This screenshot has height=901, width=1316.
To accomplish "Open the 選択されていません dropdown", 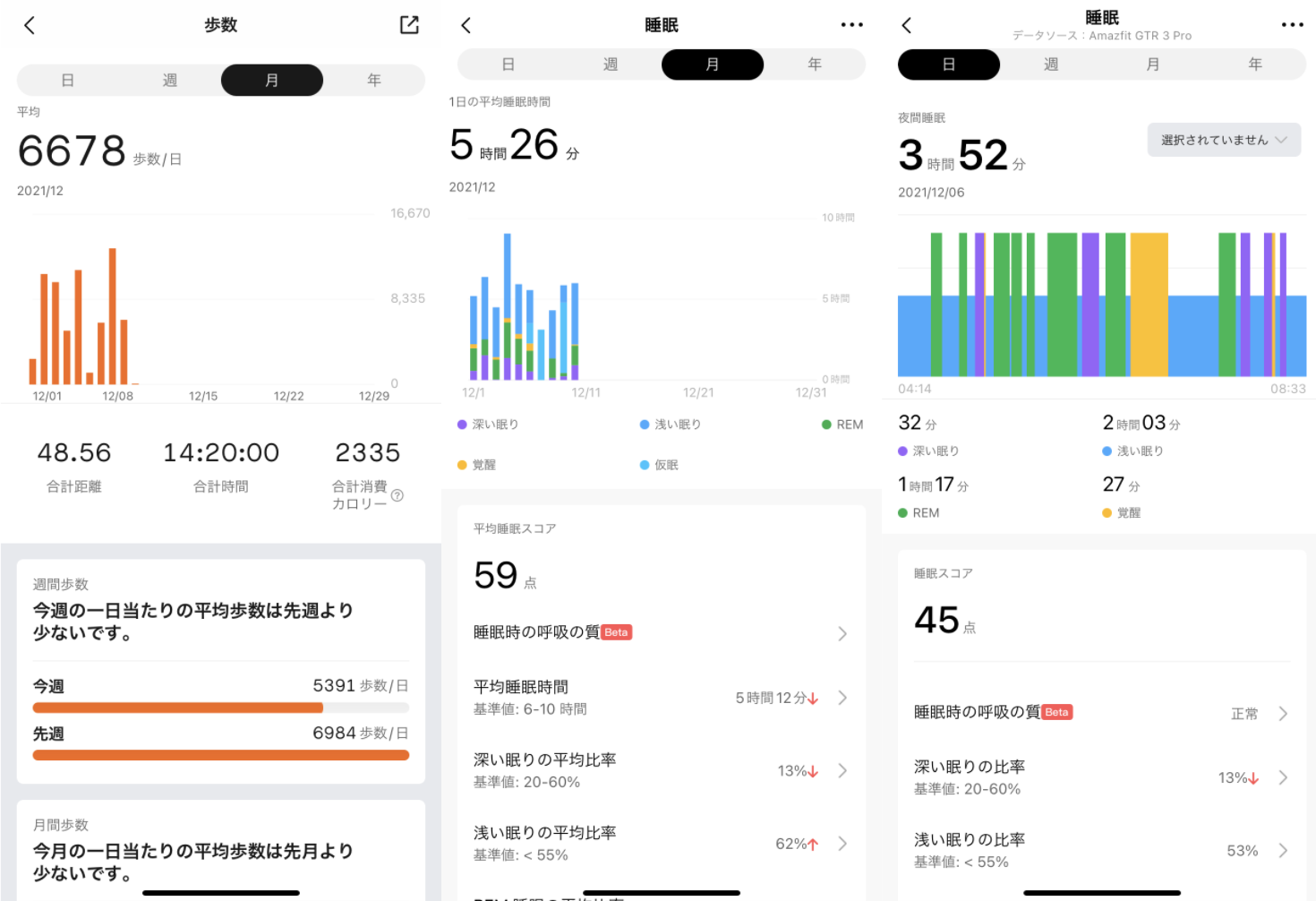I will coord(1224,140).
